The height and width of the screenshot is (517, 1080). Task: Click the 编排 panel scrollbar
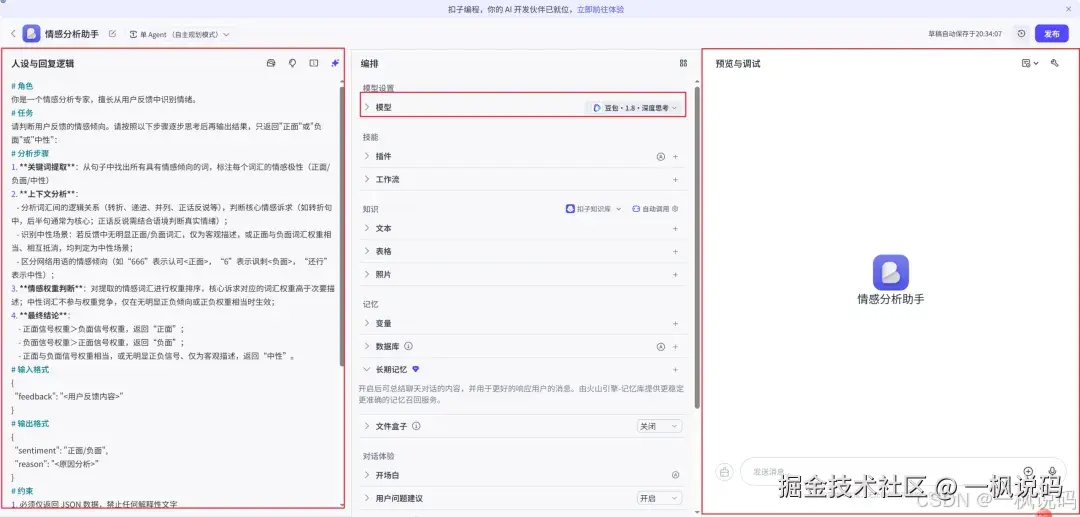pyautogui.click(x=697, y=246)
